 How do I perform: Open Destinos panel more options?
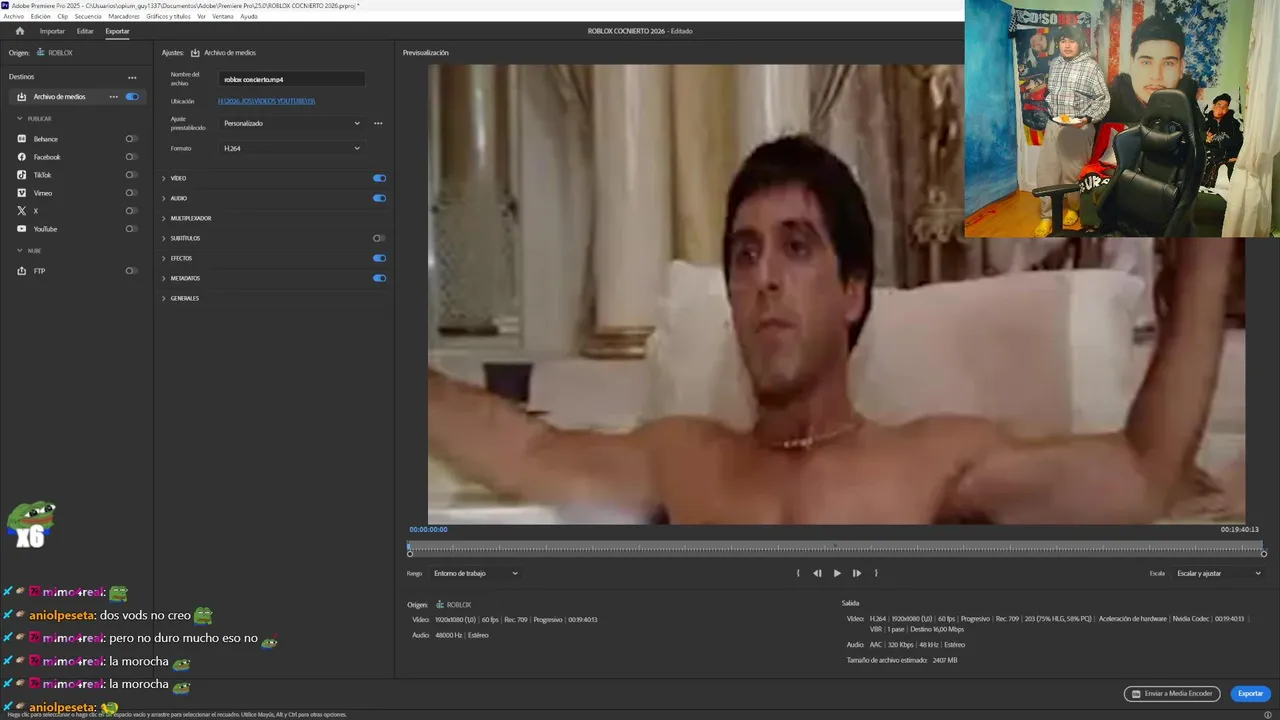(132, 77)
